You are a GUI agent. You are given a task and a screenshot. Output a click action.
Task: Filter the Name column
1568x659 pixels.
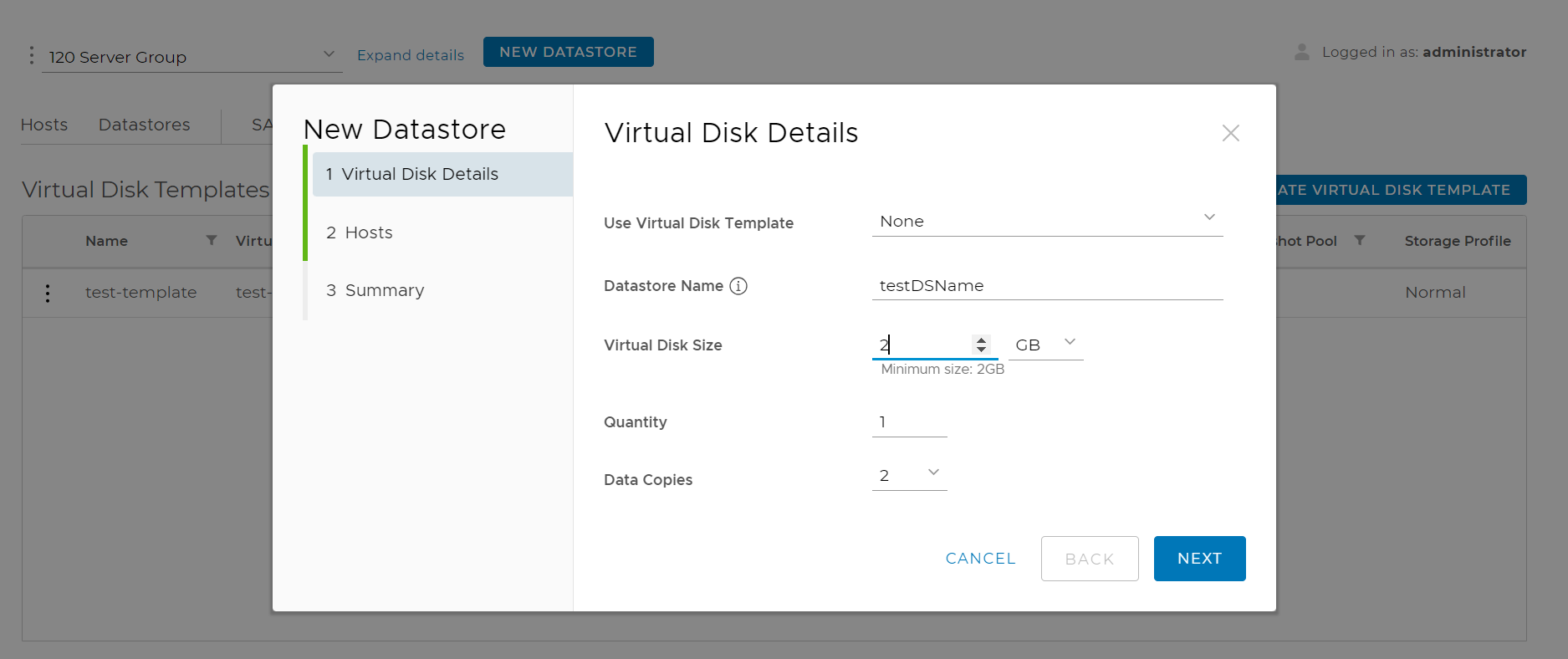[212, 241]
